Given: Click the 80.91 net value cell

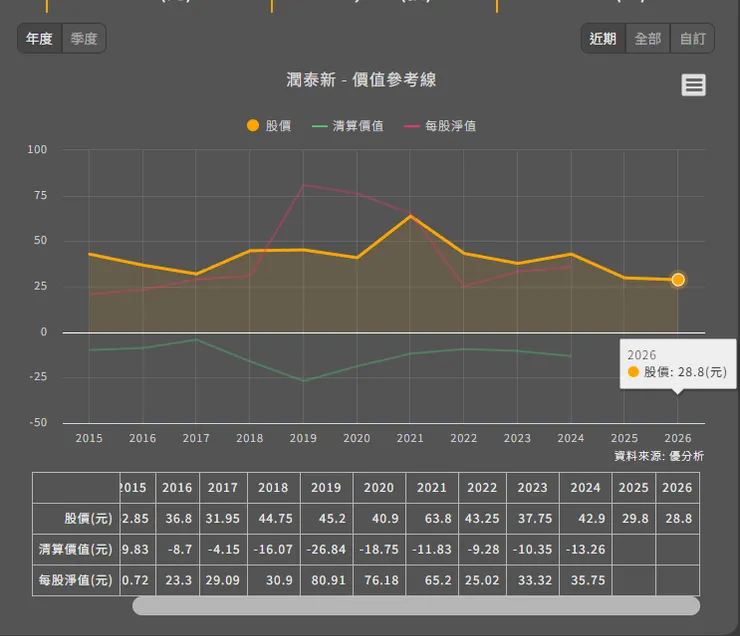Looking at the screenshot, I should click(326, 580).
